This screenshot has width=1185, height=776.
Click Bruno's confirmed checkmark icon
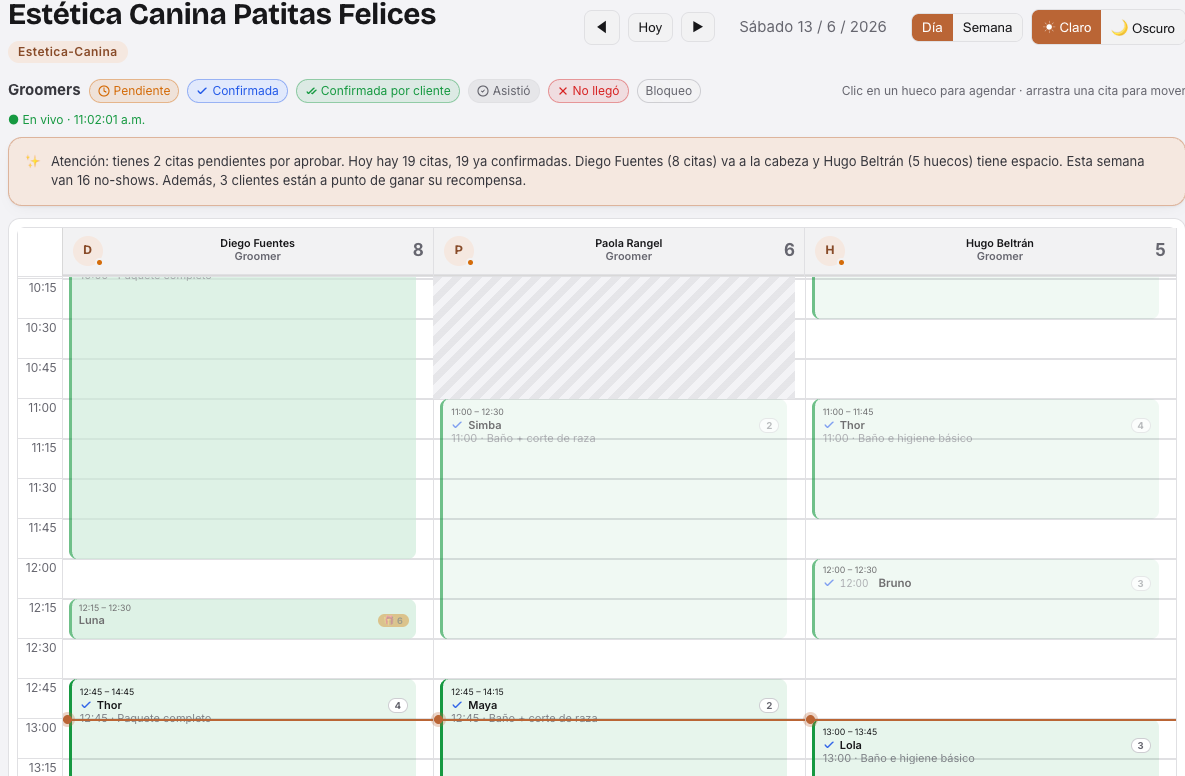click(x=828, y=583)
